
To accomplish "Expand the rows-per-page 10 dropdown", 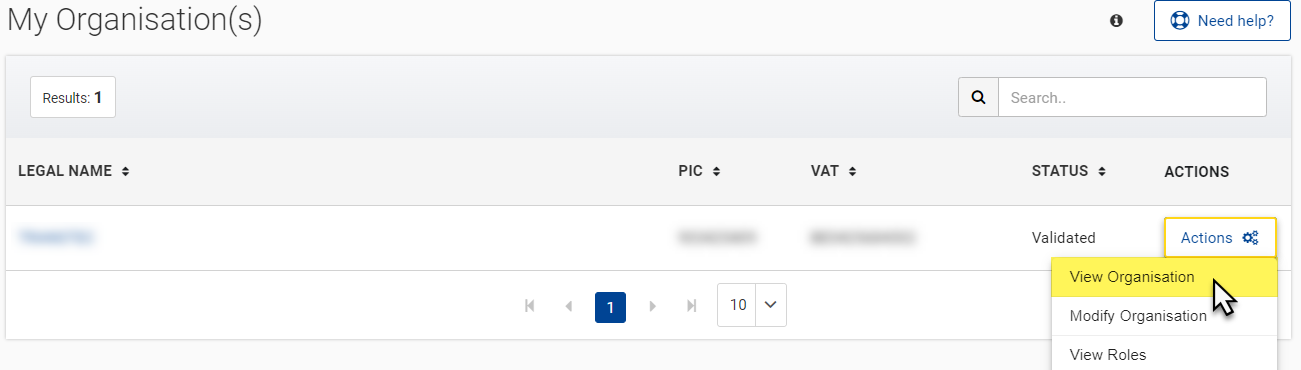I will [752, 305].
